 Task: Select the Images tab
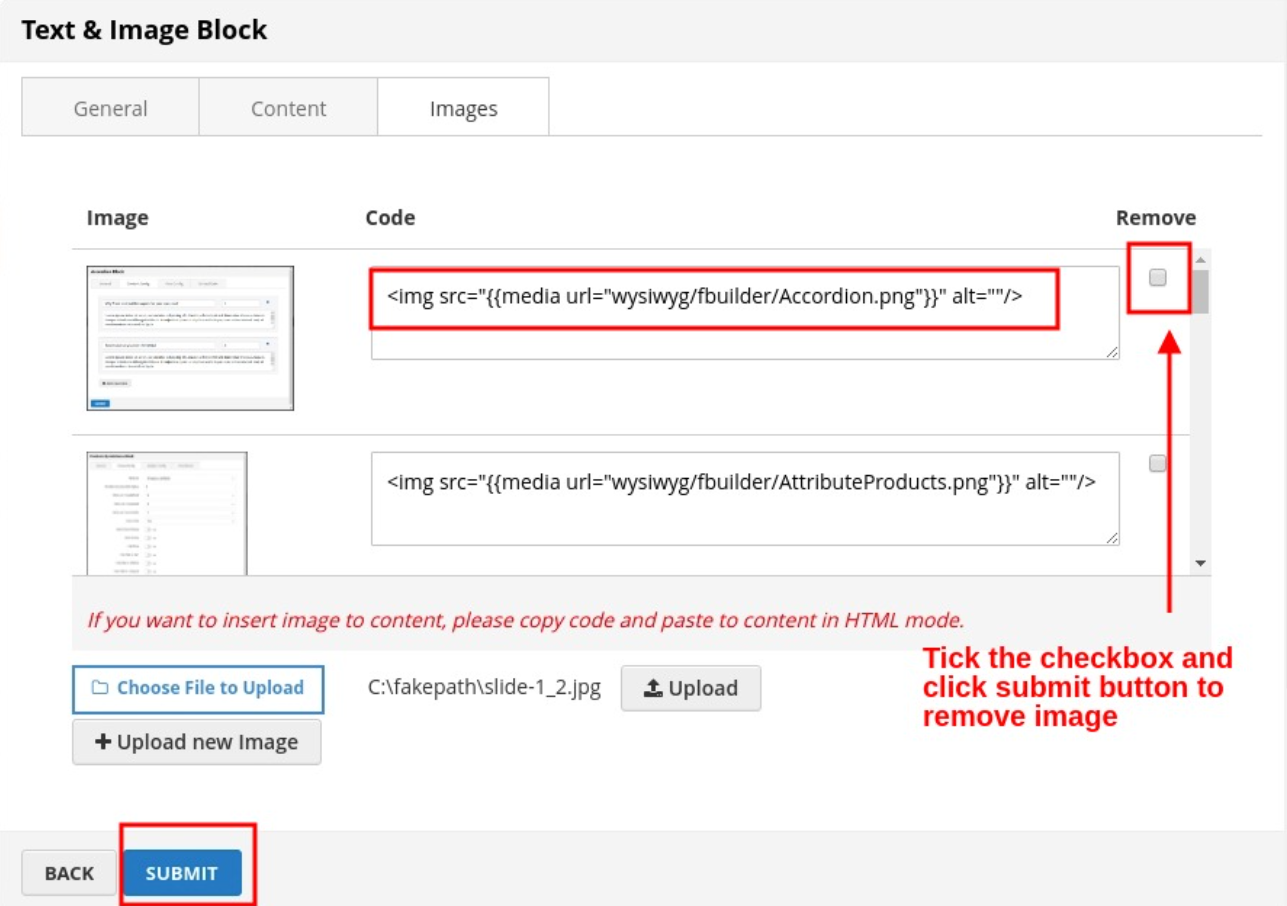click(463, 108)
